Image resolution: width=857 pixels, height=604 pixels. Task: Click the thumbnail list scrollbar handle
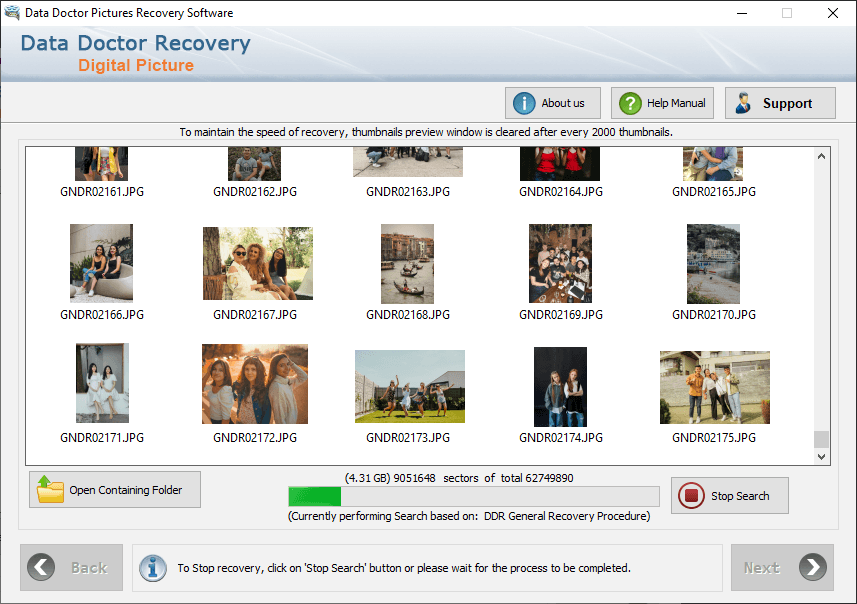point(821,439)
